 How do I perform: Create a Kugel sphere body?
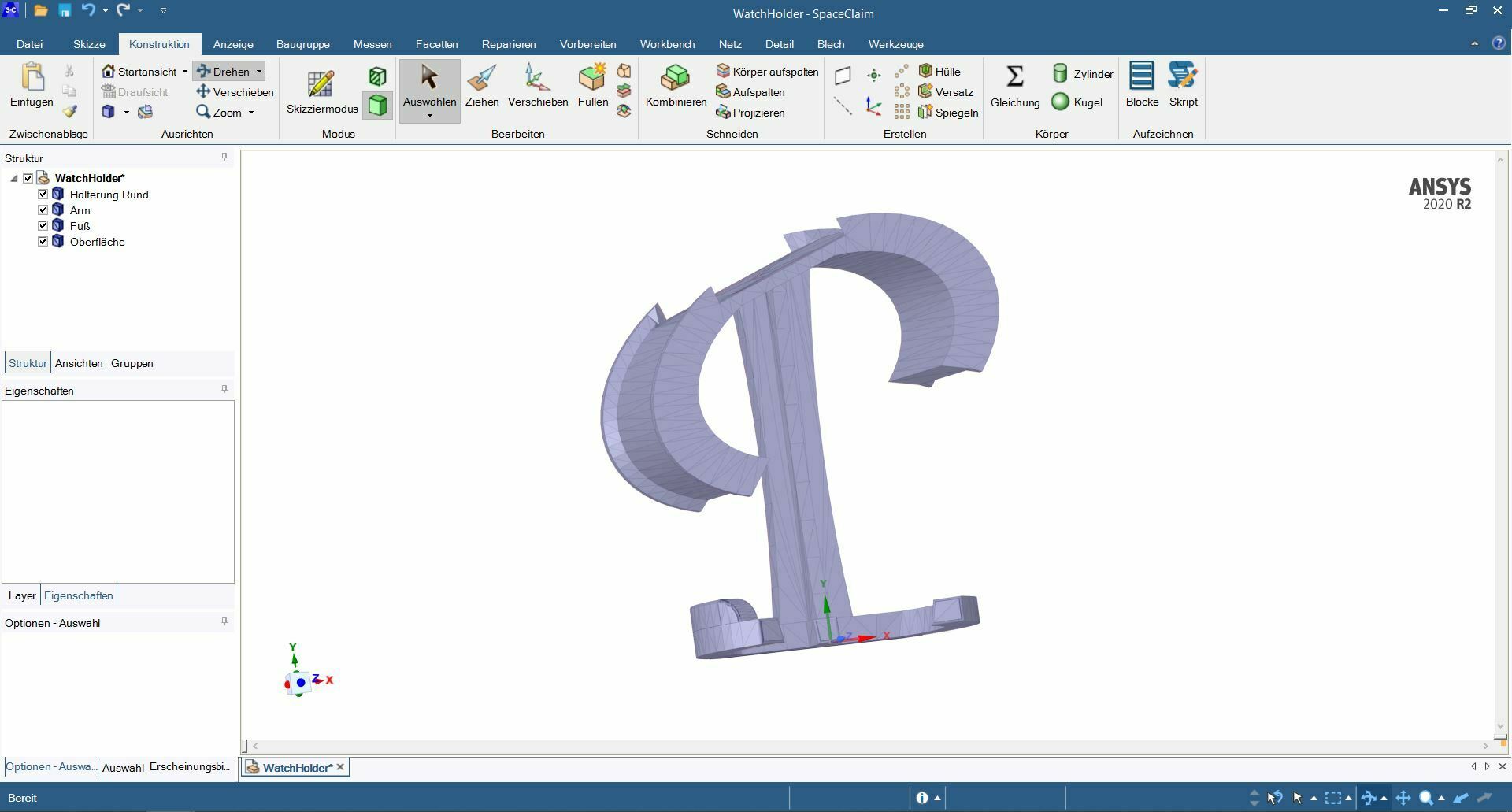tap(1077, 102)
